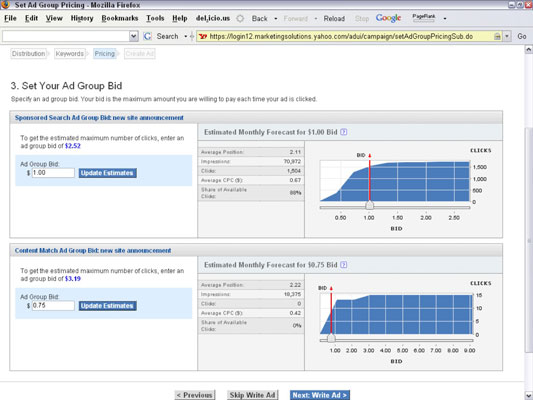Open the Search options dropdown arrow
The height and width of the screenshot is (400, 533).
pos(186,36)
